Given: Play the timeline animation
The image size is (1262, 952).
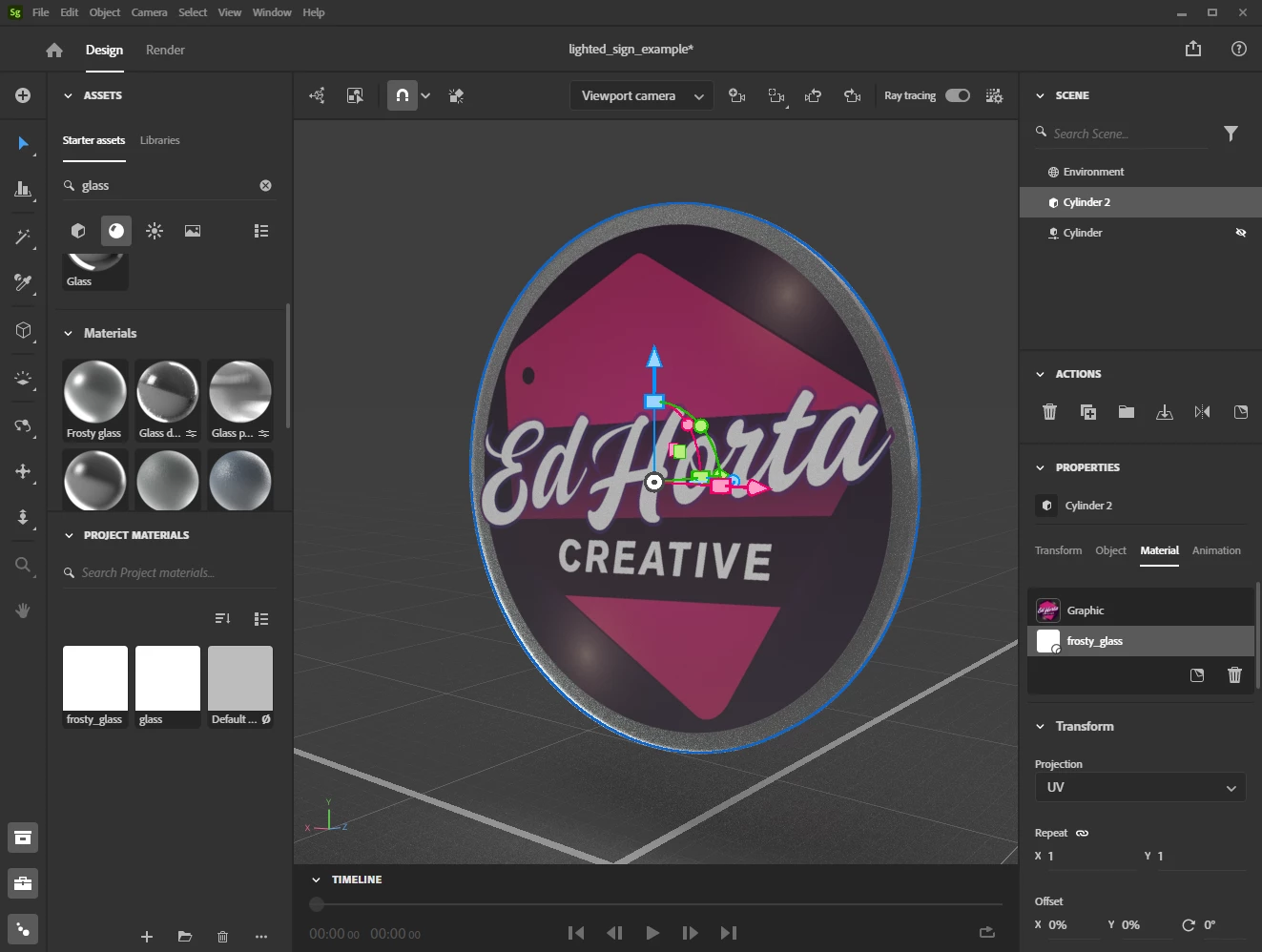Looking at the screenshot, I should [x=652, y=933].
